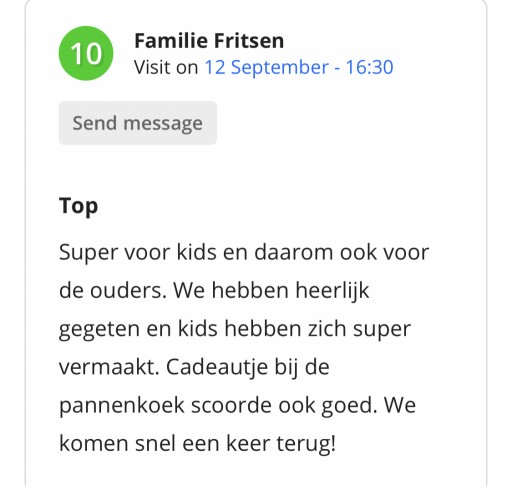Click the line starting Super voor kids
Screen dimensions: 512x490
[244, 252]
